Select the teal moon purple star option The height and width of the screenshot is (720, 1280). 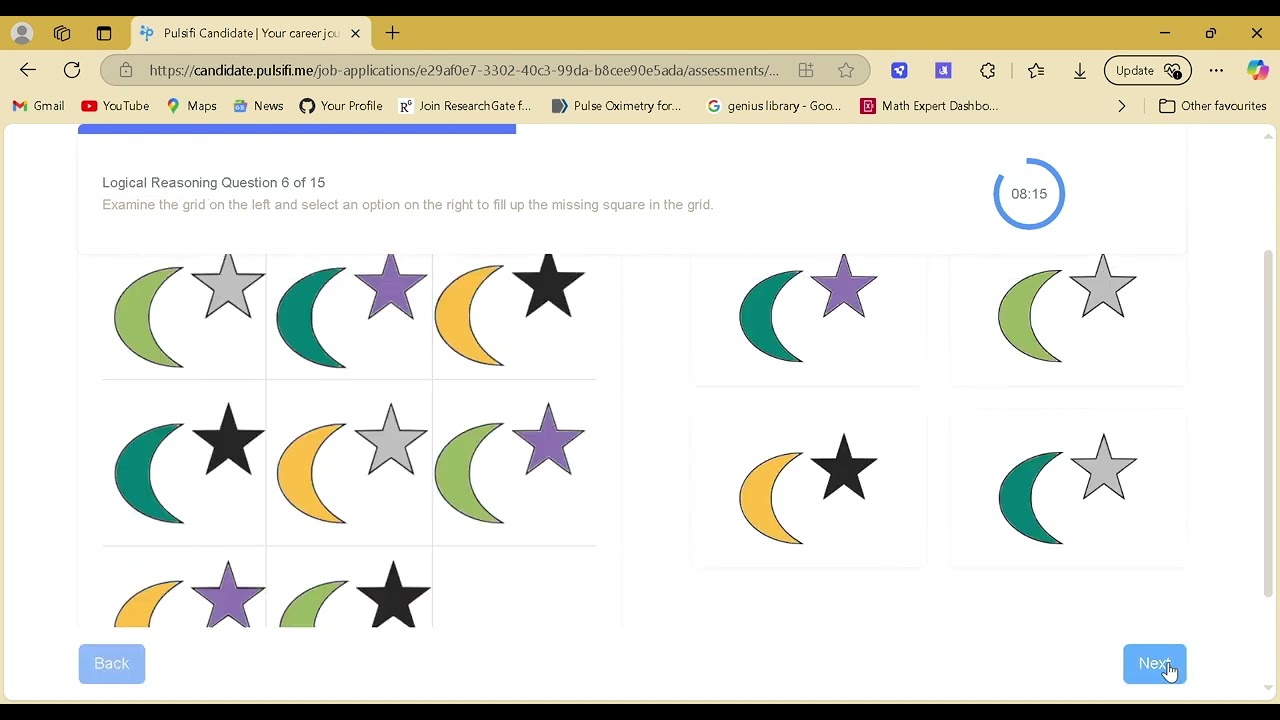click(808, 319)
